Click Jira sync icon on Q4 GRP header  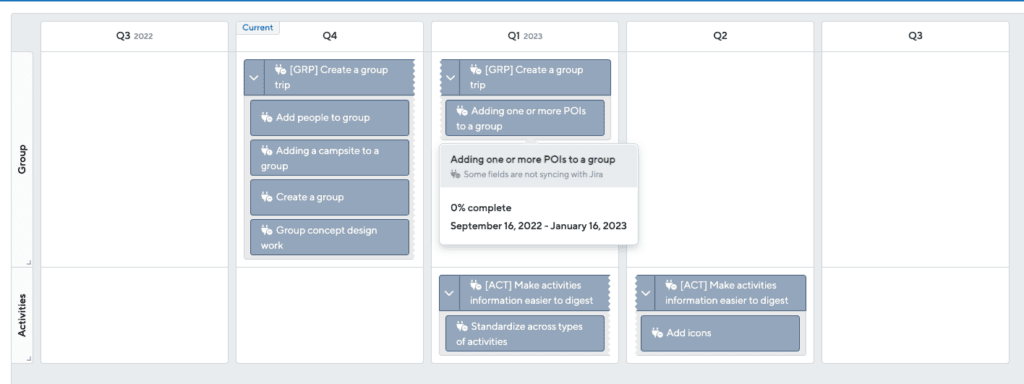tap(281, 70)
